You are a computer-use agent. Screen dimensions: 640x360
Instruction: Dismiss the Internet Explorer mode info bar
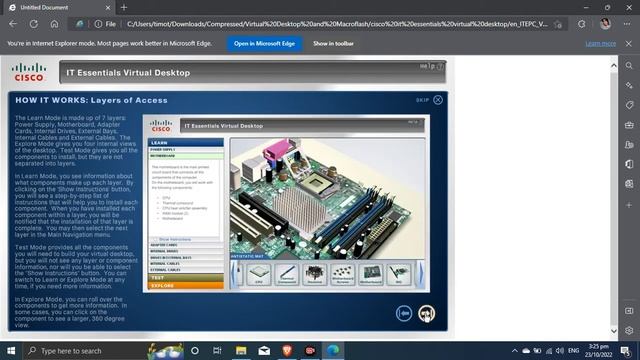tap(629, 43)
